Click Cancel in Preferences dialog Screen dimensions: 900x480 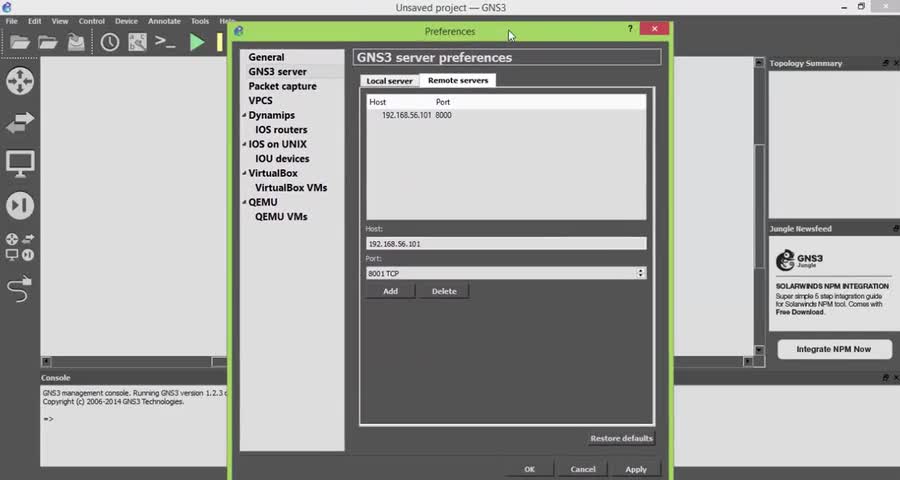pyautogui.click(x=583, y=469)
